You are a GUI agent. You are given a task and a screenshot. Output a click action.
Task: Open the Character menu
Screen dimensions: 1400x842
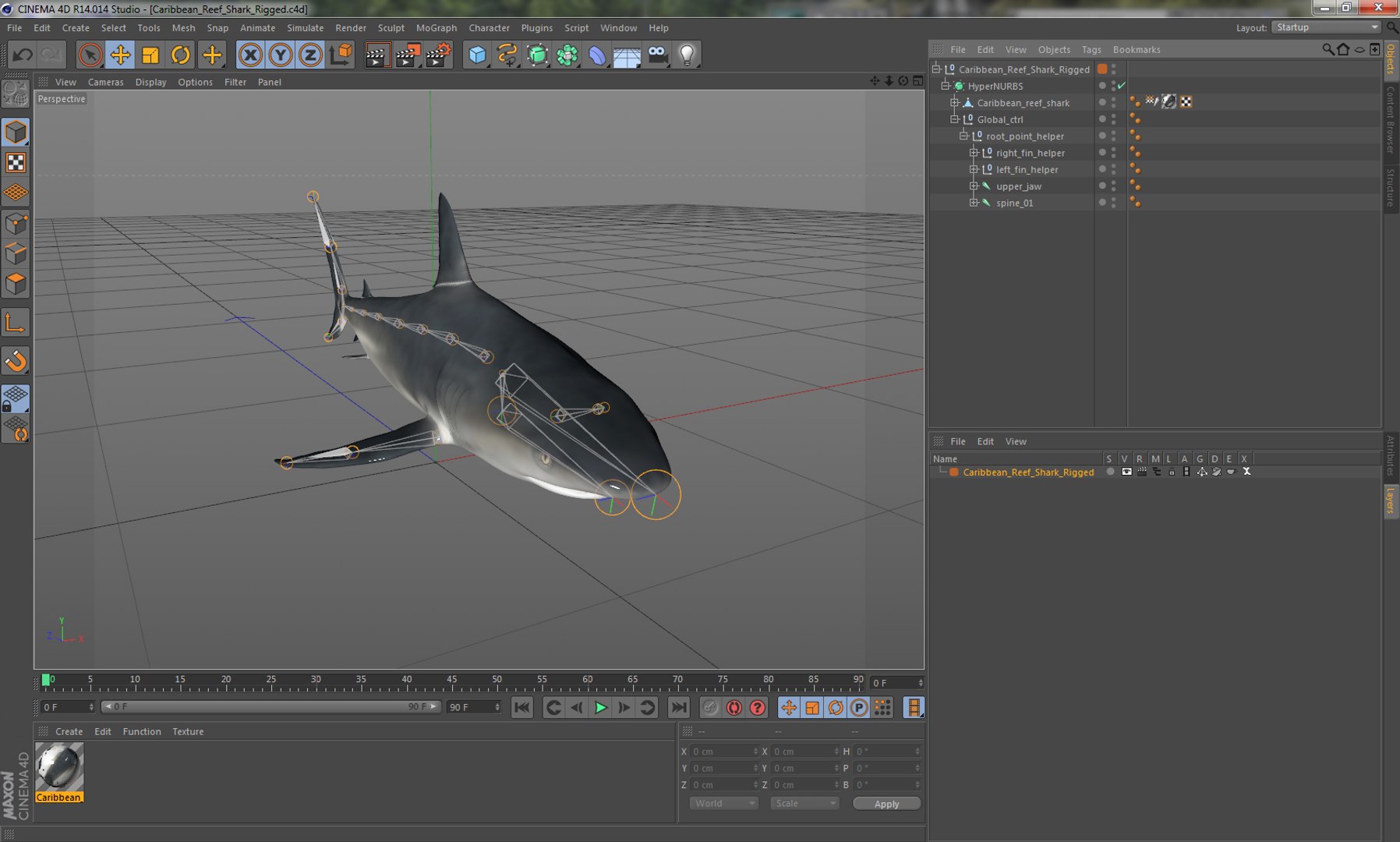pos(489,27)
